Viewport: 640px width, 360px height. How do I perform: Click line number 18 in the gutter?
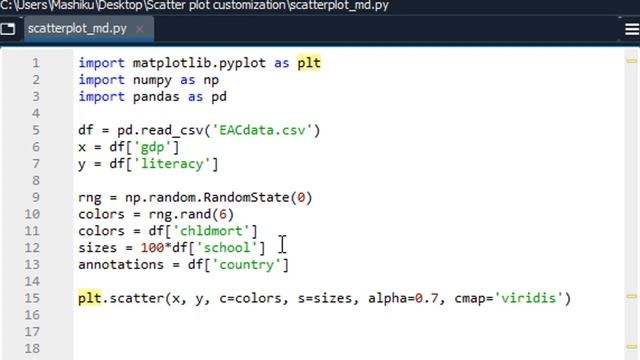coord(32,349)
